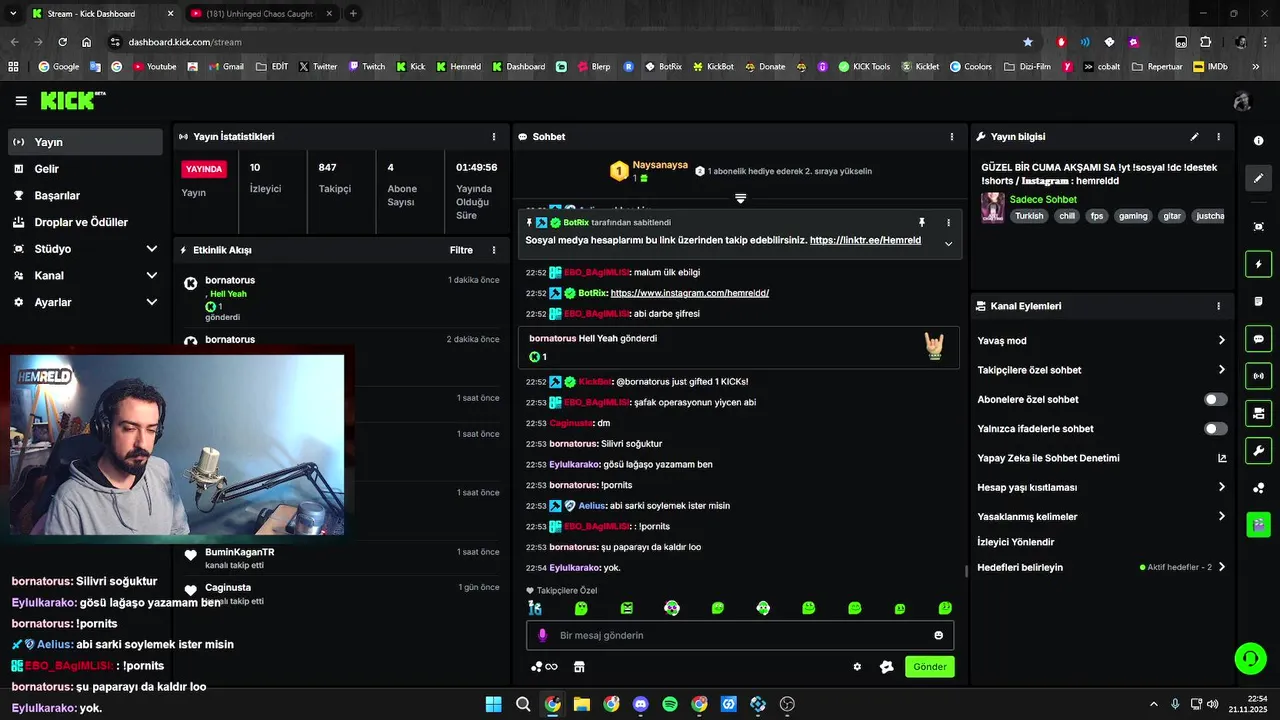Open Yayın İstatistikleri three-dot options
The image size is (1280, 720).
coord(493,137)
